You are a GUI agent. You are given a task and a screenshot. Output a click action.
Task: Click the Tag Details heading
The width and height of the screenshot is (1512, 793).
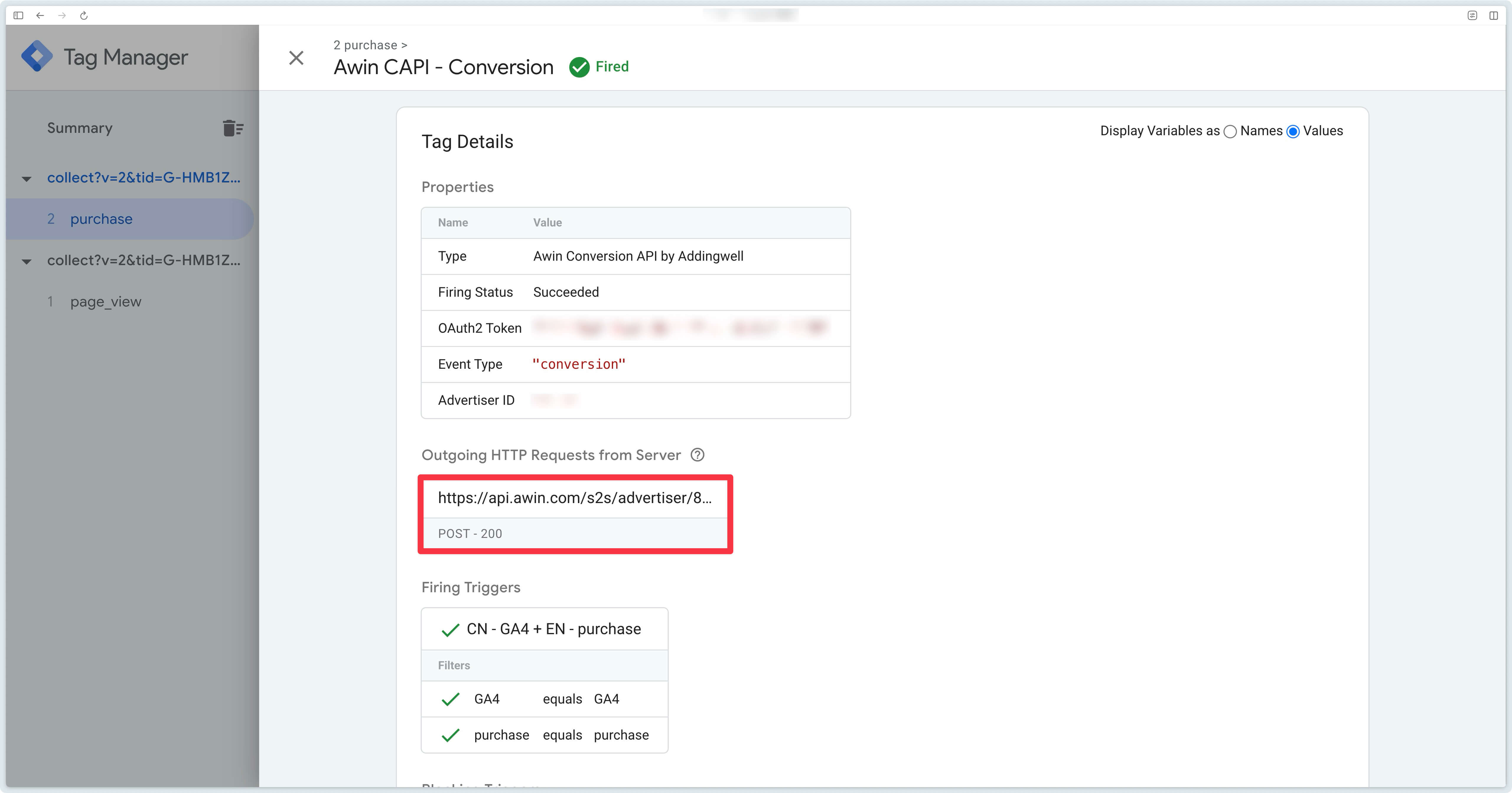467,141
